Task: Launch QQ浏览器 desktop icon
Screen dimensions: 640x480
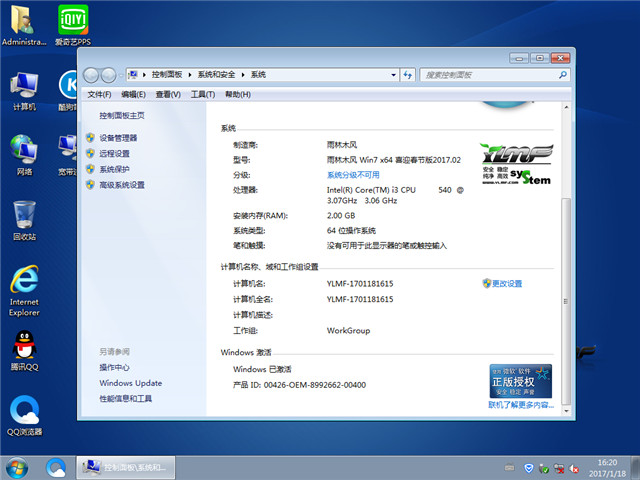Action: coord(24,415)
